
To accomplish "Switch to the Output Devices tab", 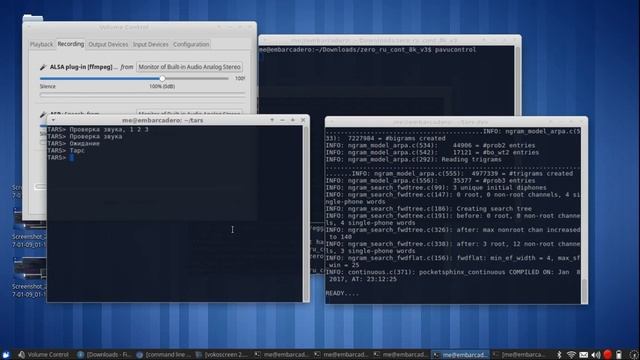I will coord(108,44).
